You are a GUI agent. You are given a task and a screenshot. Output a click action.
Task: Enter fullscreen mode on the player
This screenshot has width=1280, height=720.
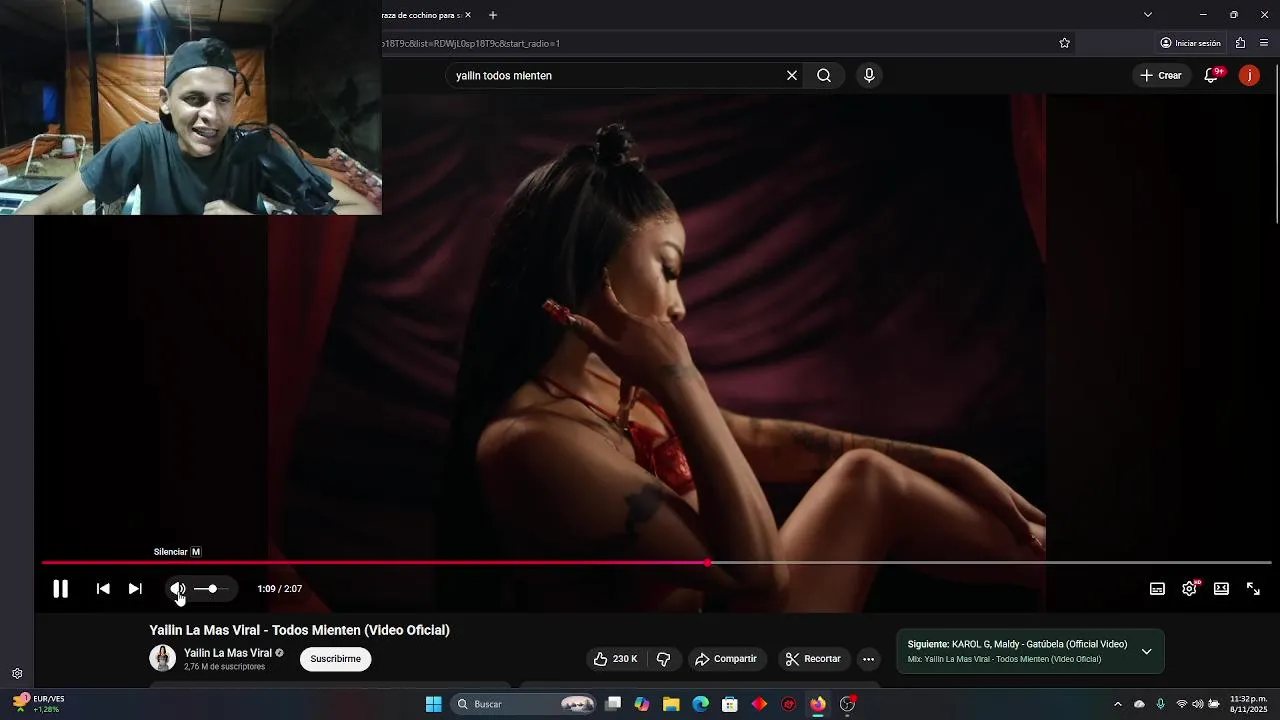pos(1253,589)
